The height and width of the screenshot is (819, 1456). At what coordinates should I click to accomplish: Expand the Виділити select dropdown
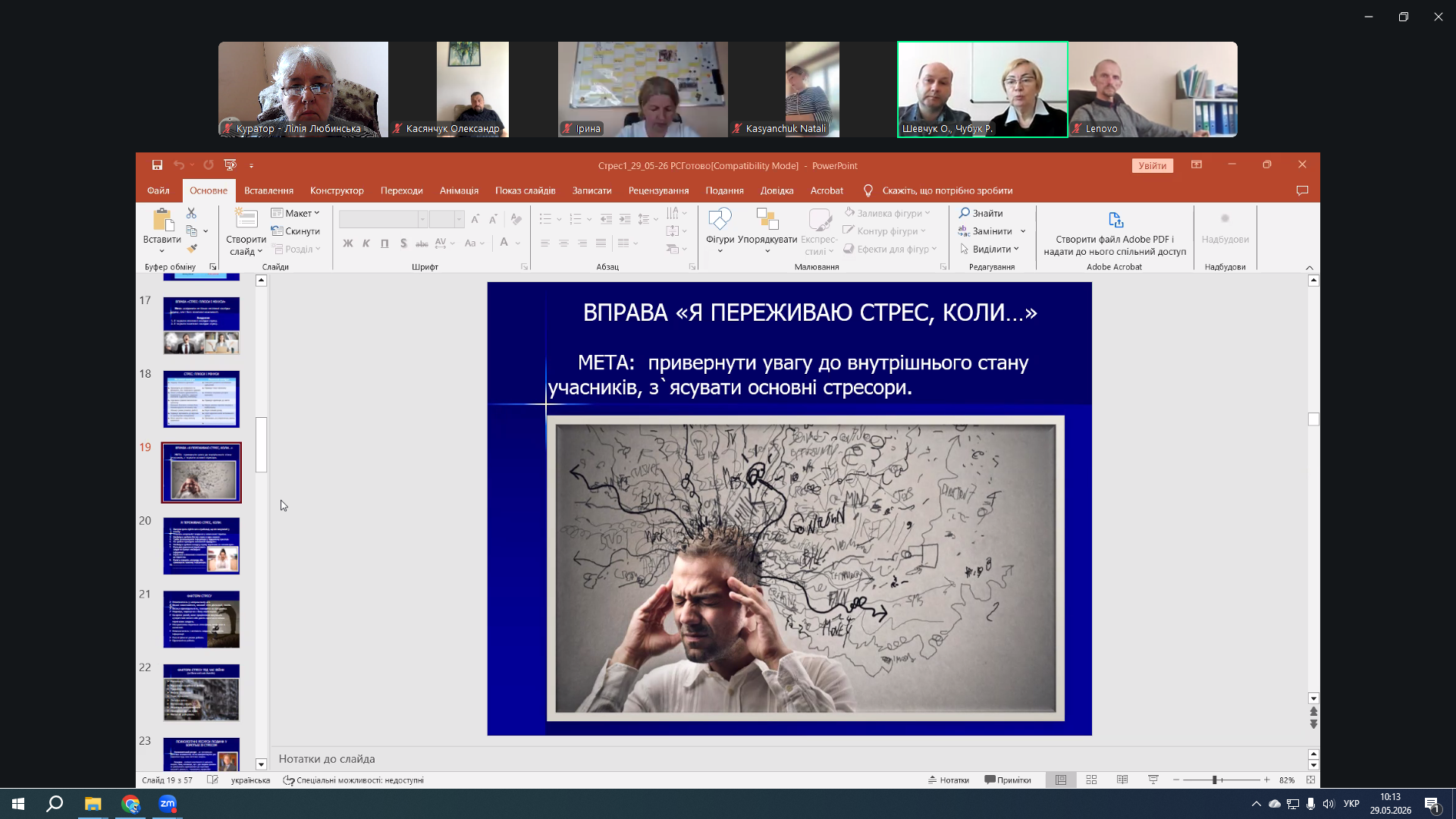[990, 249]
